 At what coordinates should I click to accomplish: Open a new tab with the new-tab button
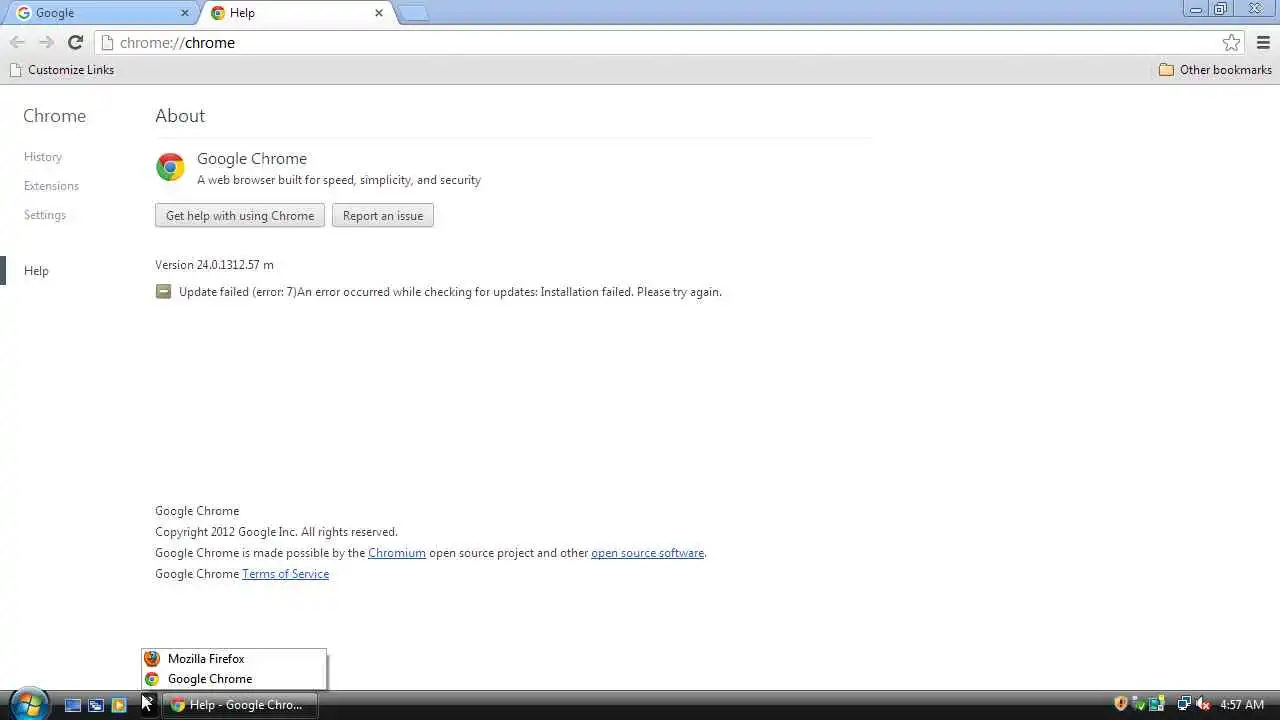(413, 13)
